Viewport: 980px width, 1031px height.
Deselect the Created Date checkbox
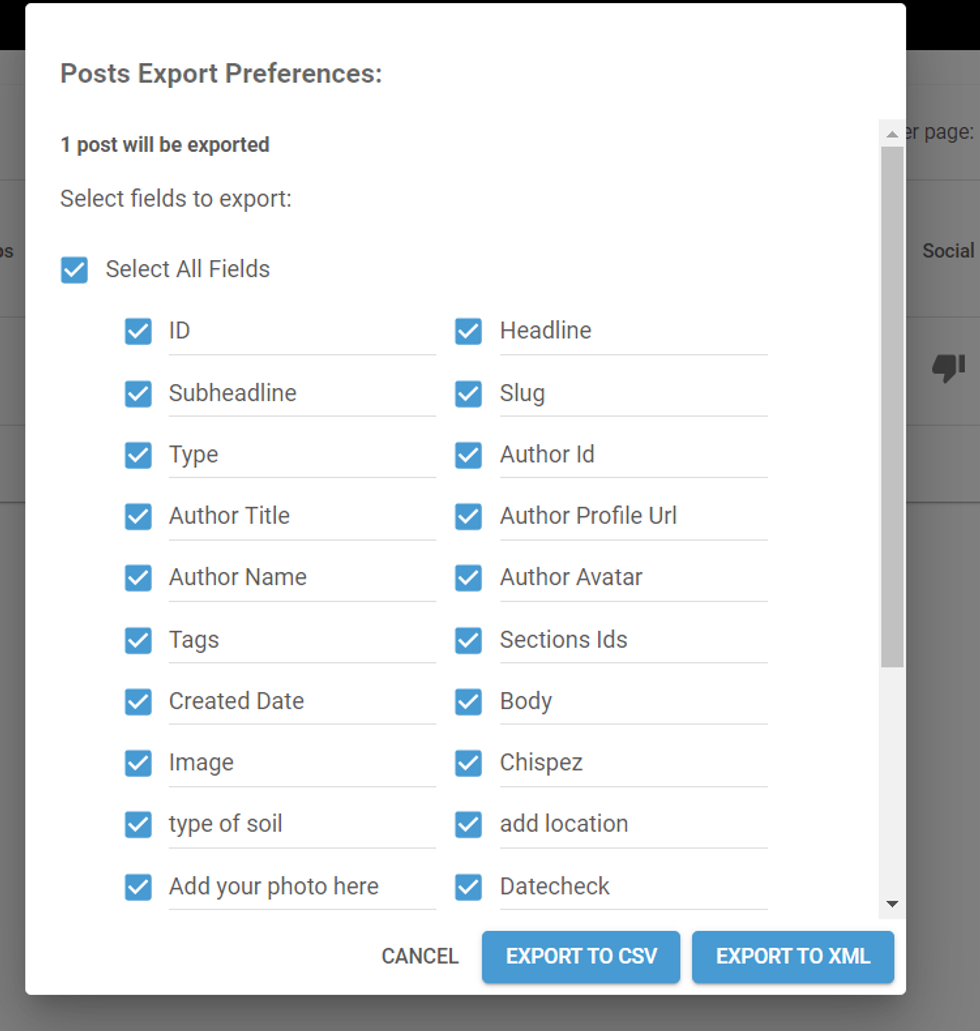(138, 701)
